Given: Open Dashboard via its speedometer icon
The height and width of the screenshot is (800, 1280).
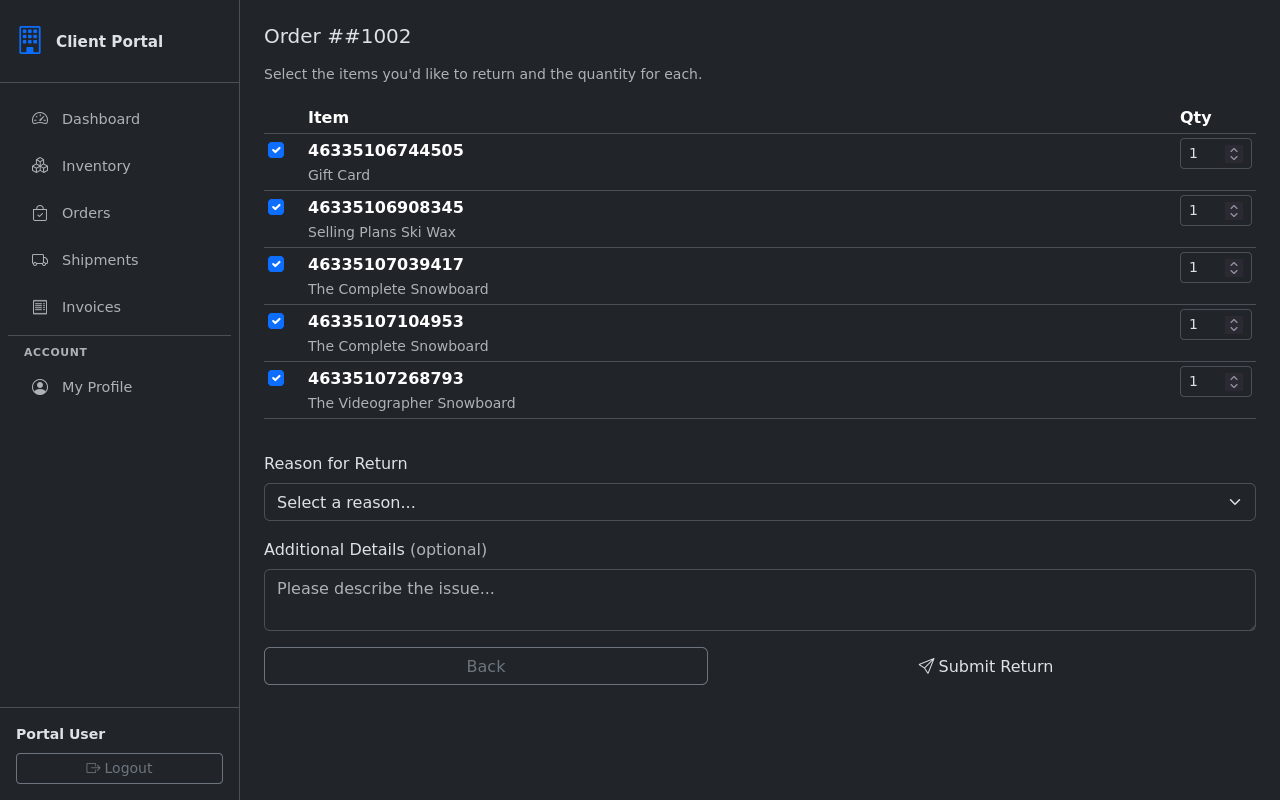Looking at the screenshot, I should pyautogui.click(x=40, y=119).
